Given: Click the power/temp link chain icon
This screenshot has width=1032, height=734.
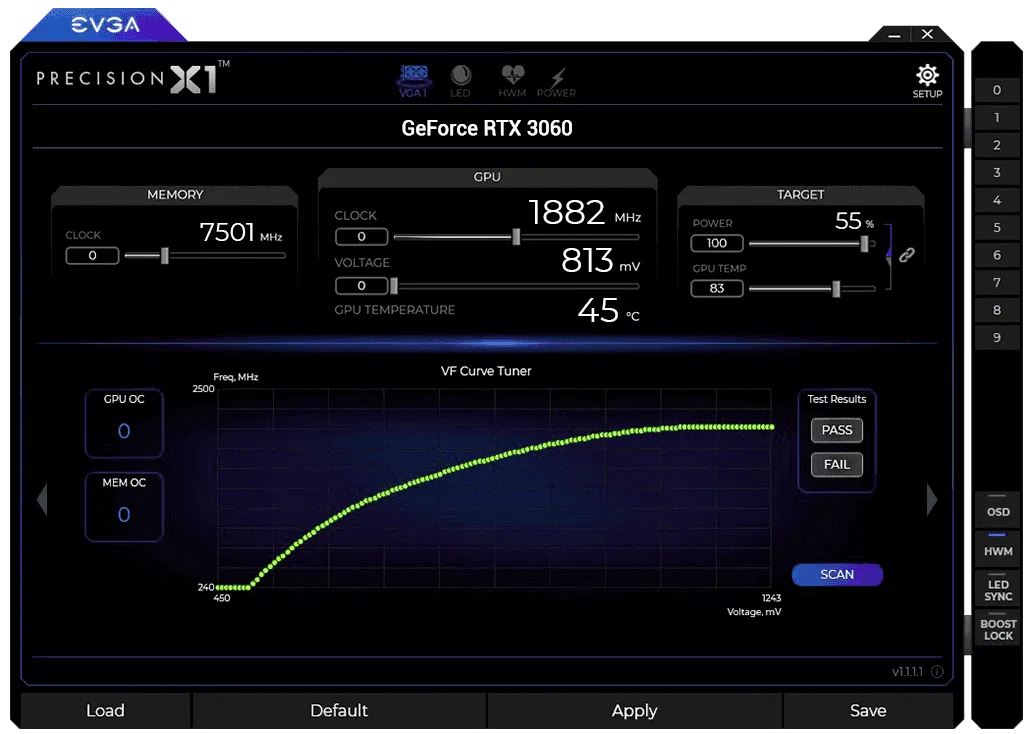Looking at the screenshot, I should 906,255.
